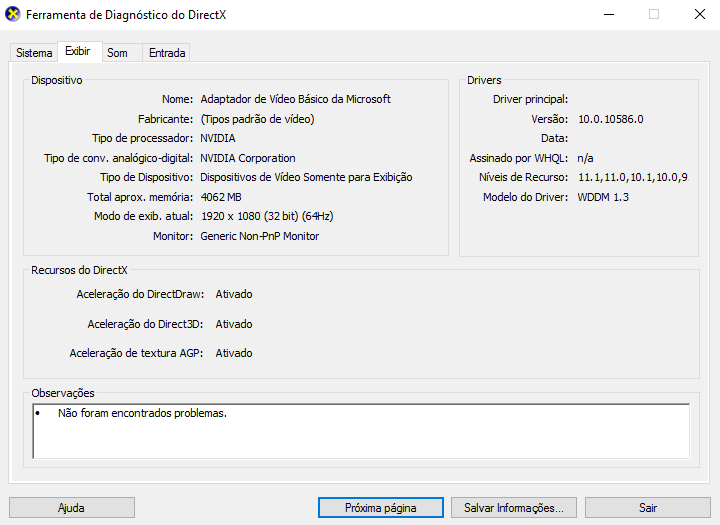Close the DirectX diagnostic window
Viewport: 720px width, 525px height.
(699, 15)
